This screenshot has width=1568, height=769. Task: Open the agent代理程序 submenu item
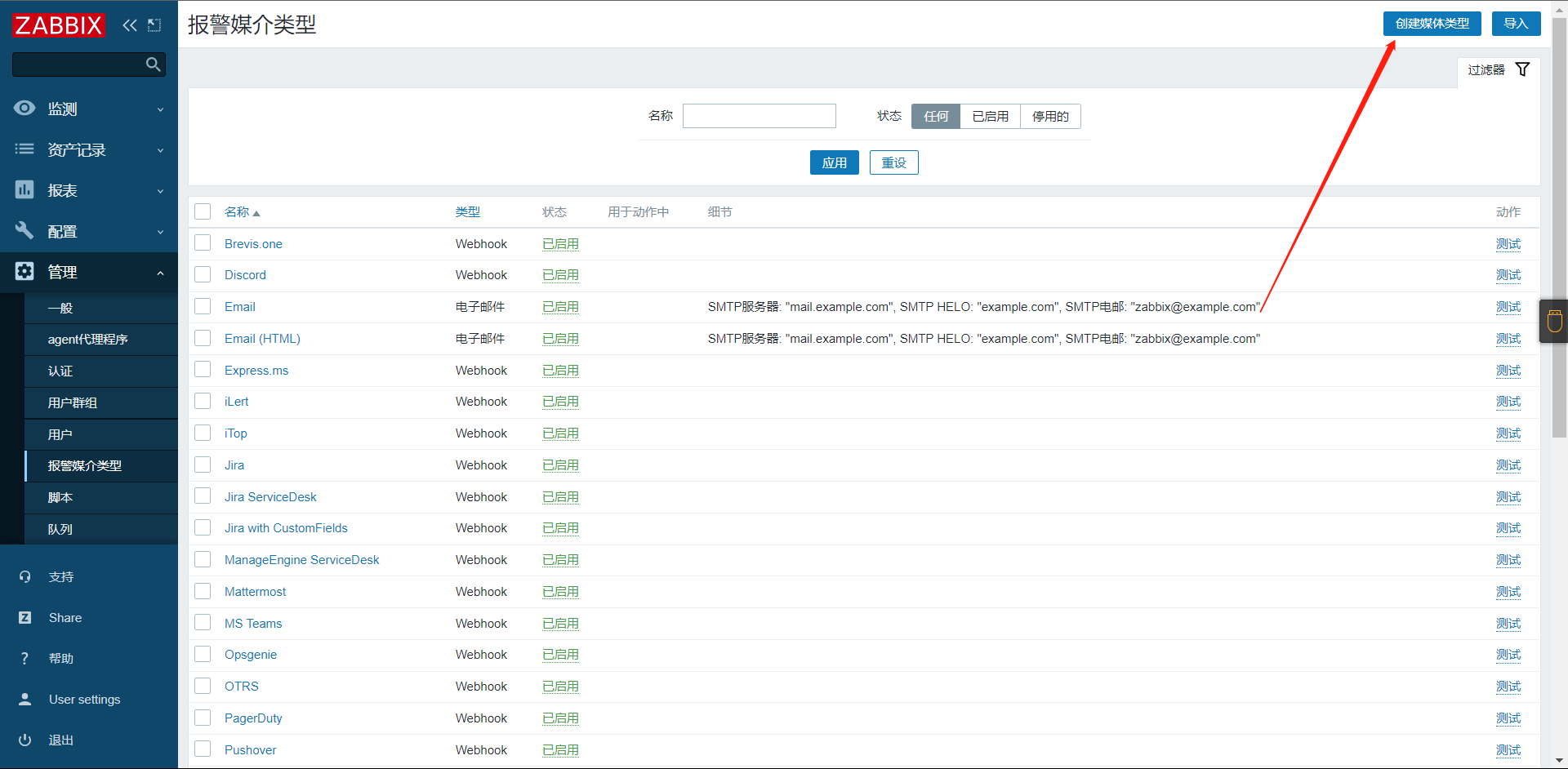(101, 340)
